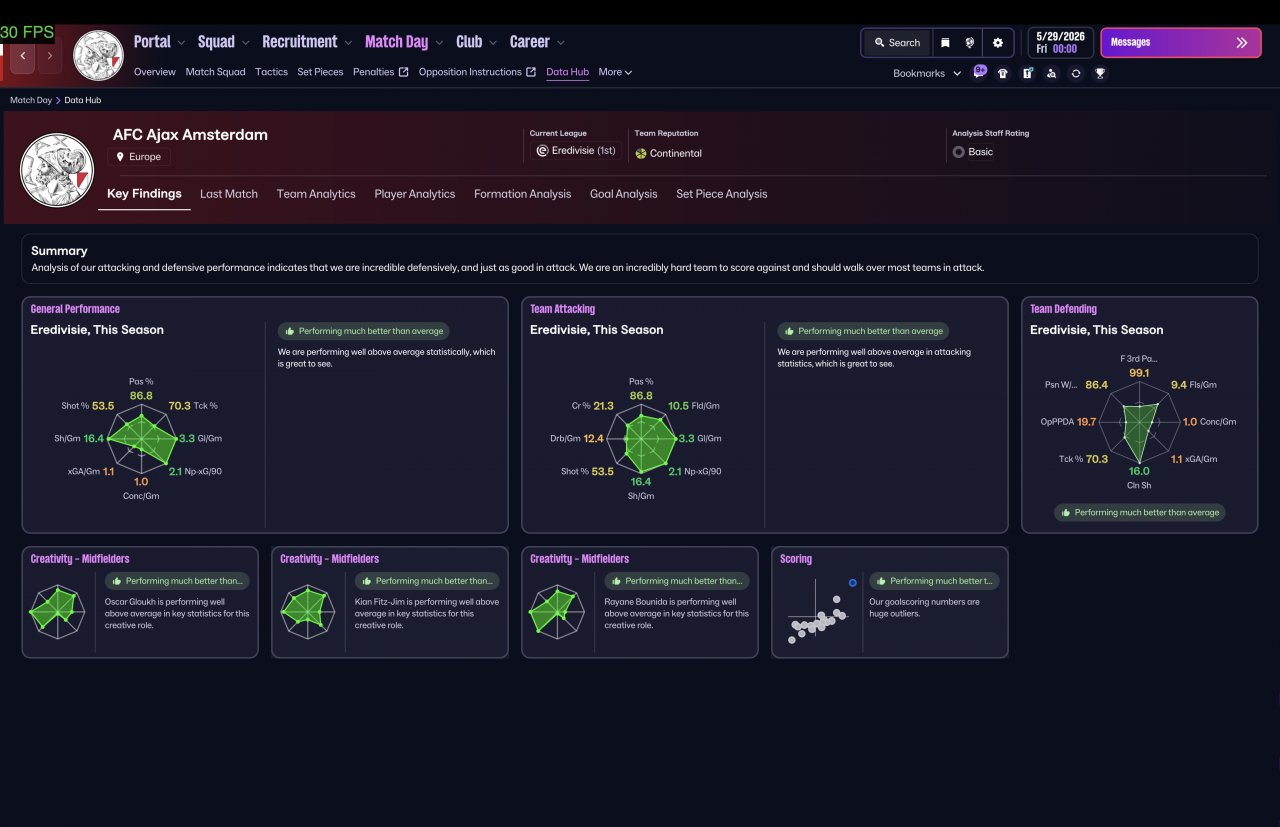
Task: Click the blue outlier dot in Scoring chart
Action: 852,583
